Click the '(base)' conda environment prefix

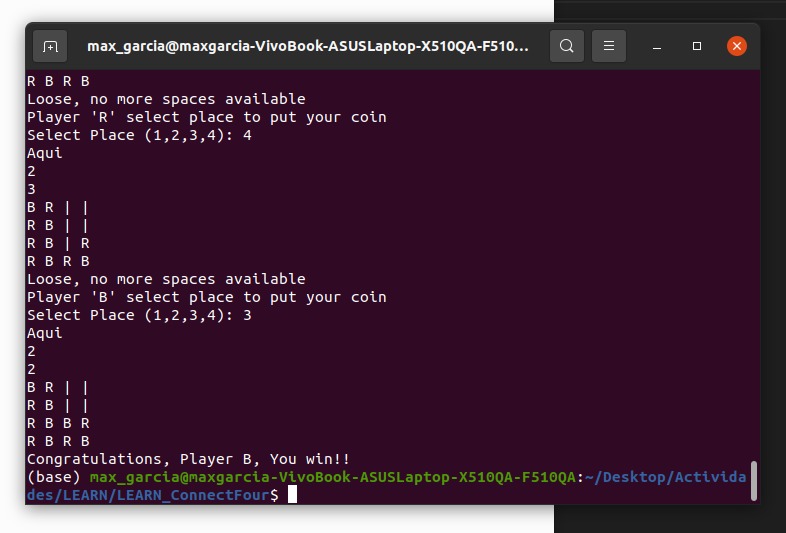(x=54, y=477)
